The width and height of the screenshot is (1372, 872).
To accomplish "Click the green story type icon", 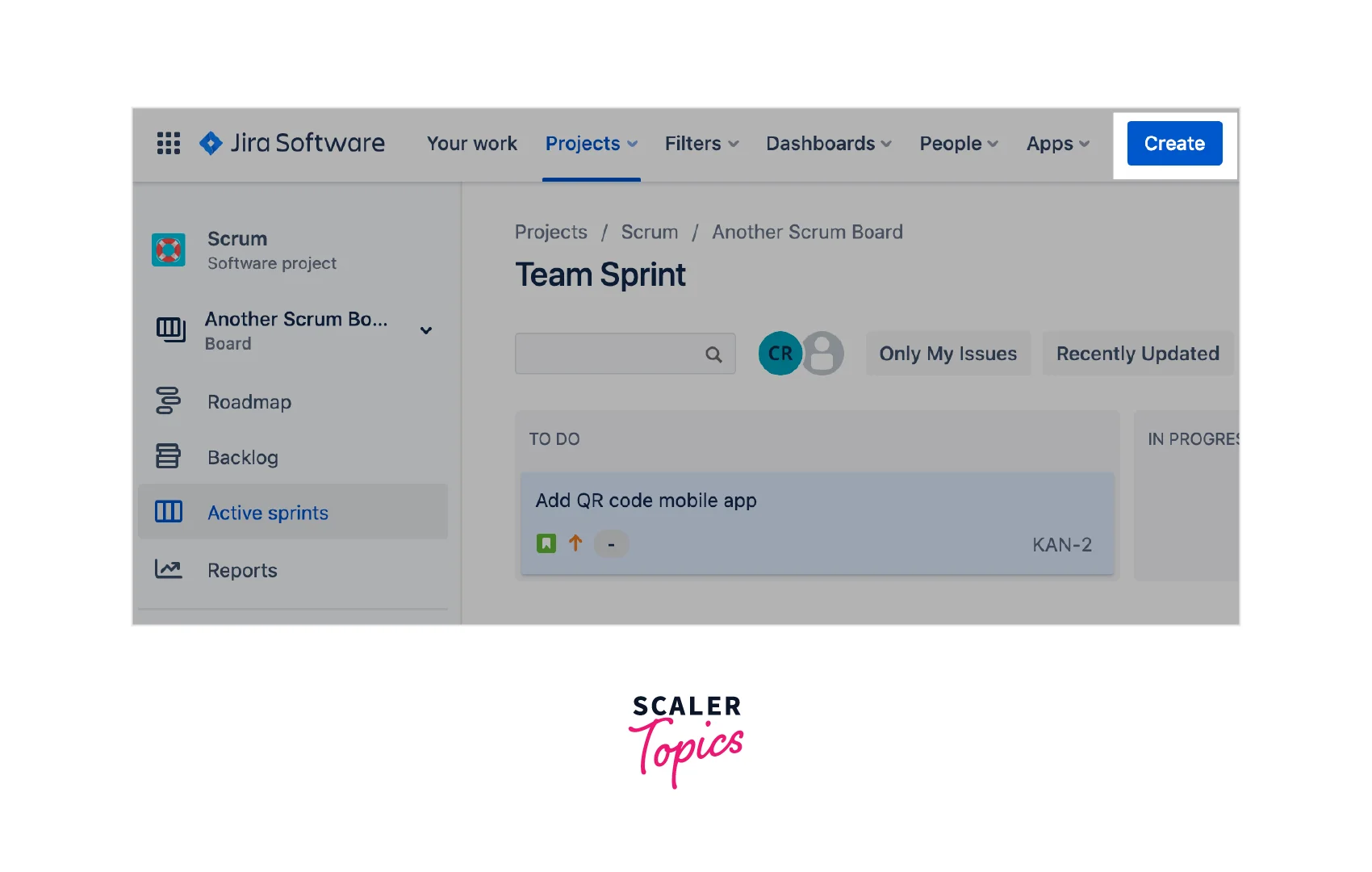I will point(546,543).
